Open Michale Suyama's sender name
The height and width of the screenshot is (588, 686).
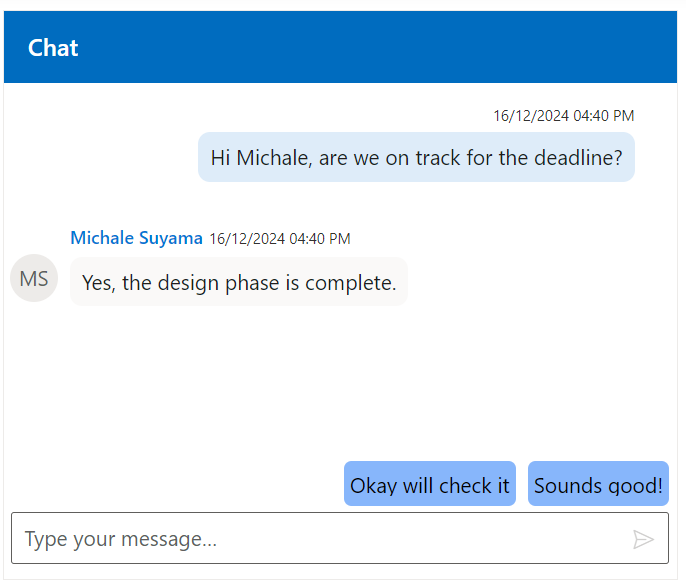click(x=136, y=238)
